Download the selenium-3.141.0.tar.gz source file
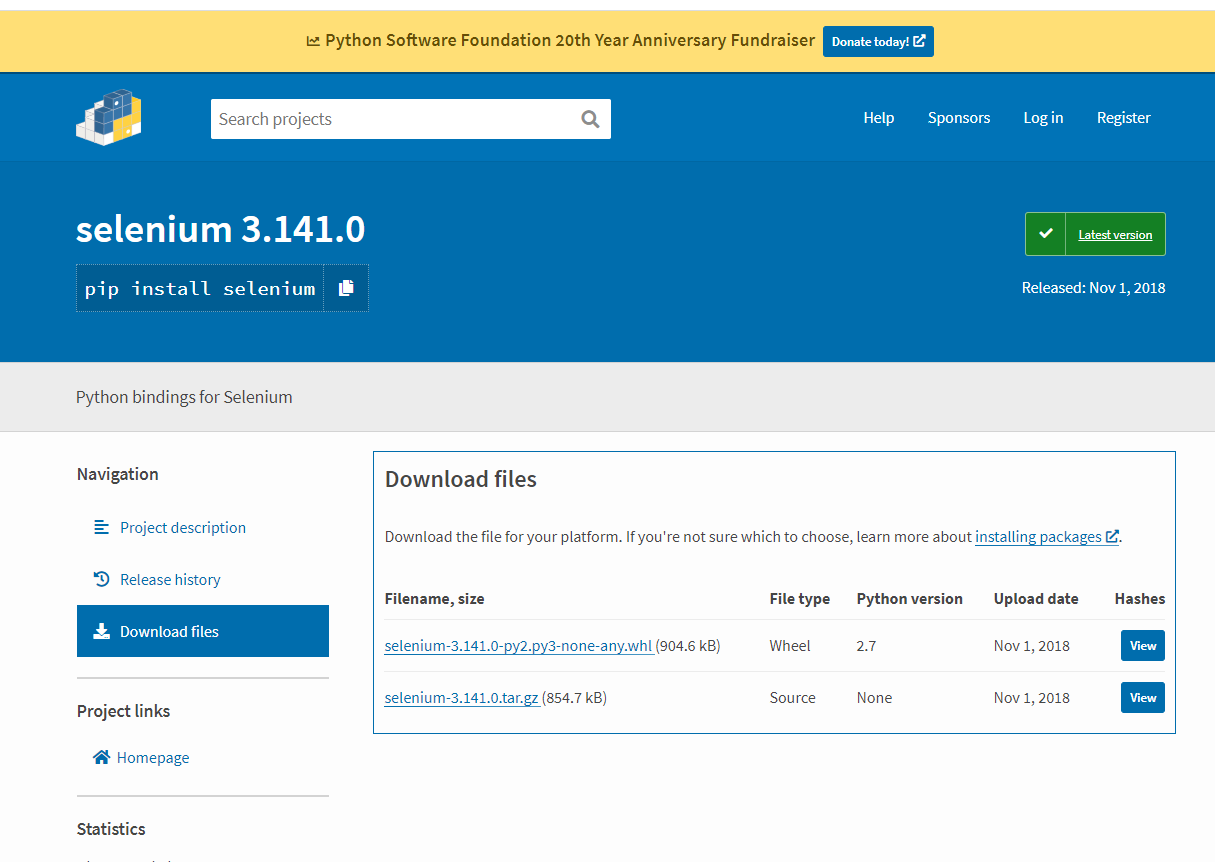This screenshot has width=1215, height=862. click(462, 698)
